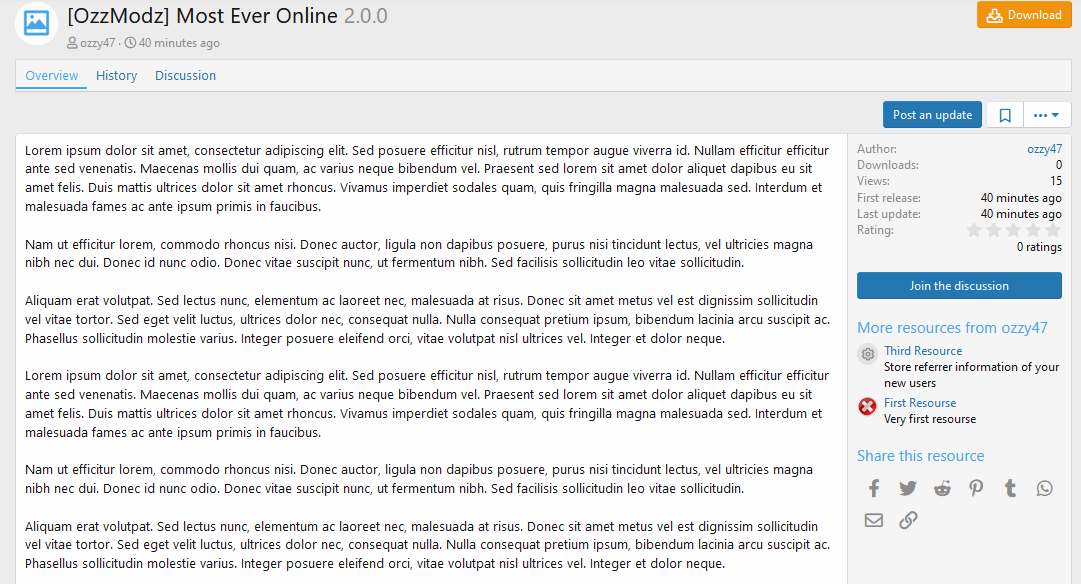
Task: Toggle bookmark for this resource
Action: pos(1005,115)
